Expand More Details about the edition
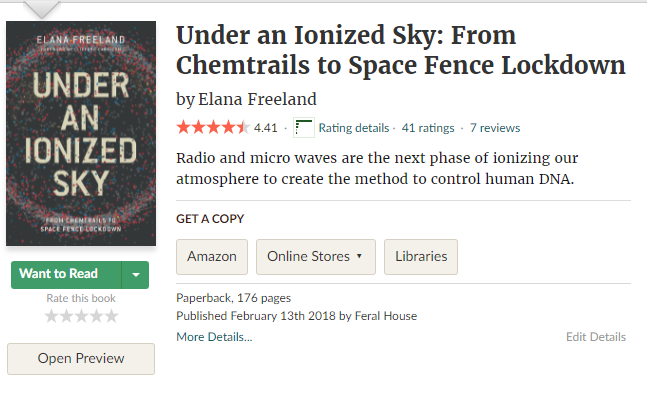The width and height of the screenshot is (647, 393). click(214, 337)
